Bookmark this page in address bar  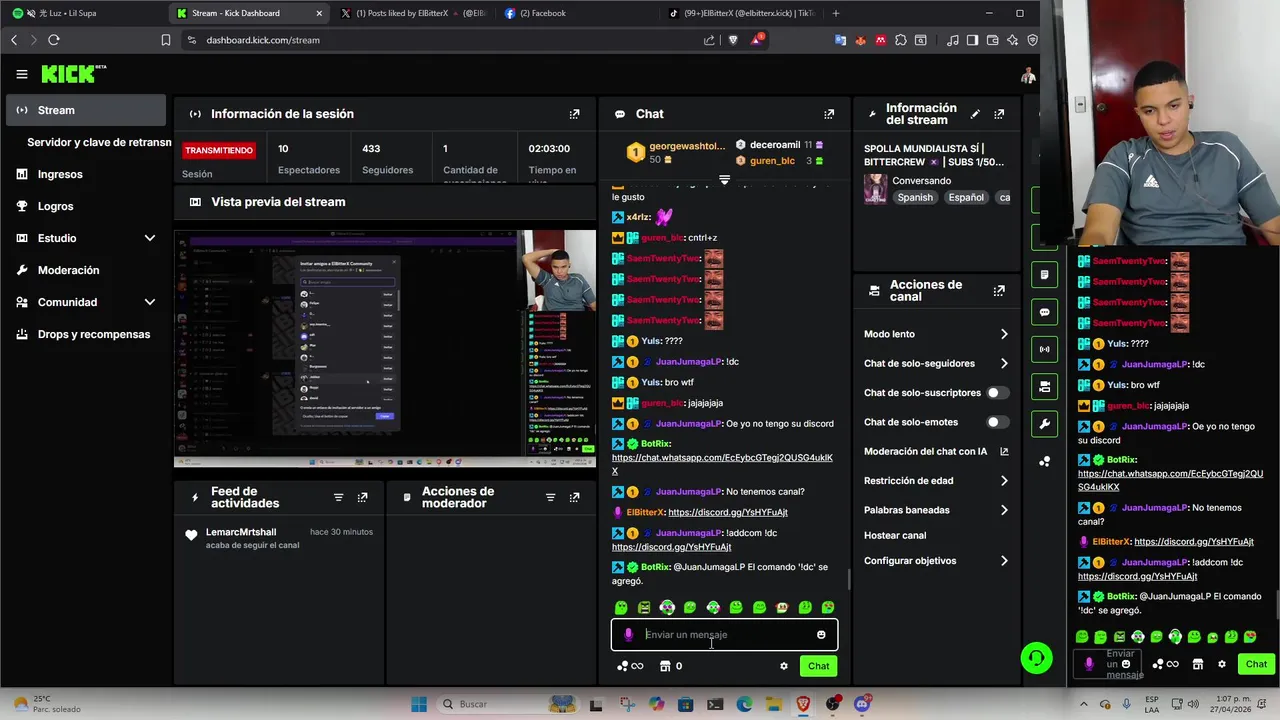click(166, 40)
